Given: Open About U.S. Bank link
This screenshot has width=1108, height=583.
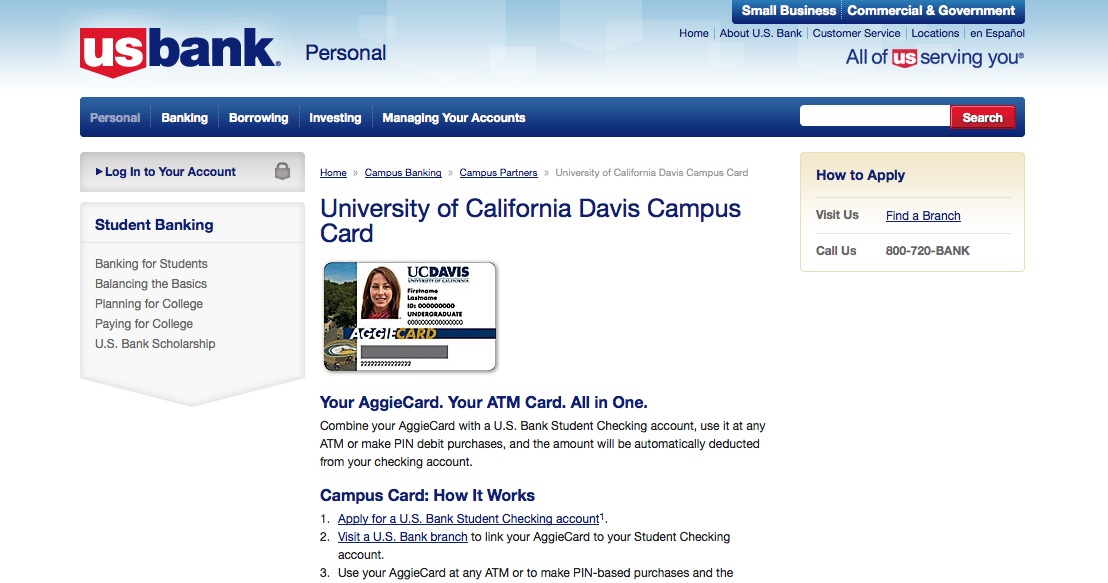Looking at the screenshot, I should pyautogui.click(x=760, y=33).
